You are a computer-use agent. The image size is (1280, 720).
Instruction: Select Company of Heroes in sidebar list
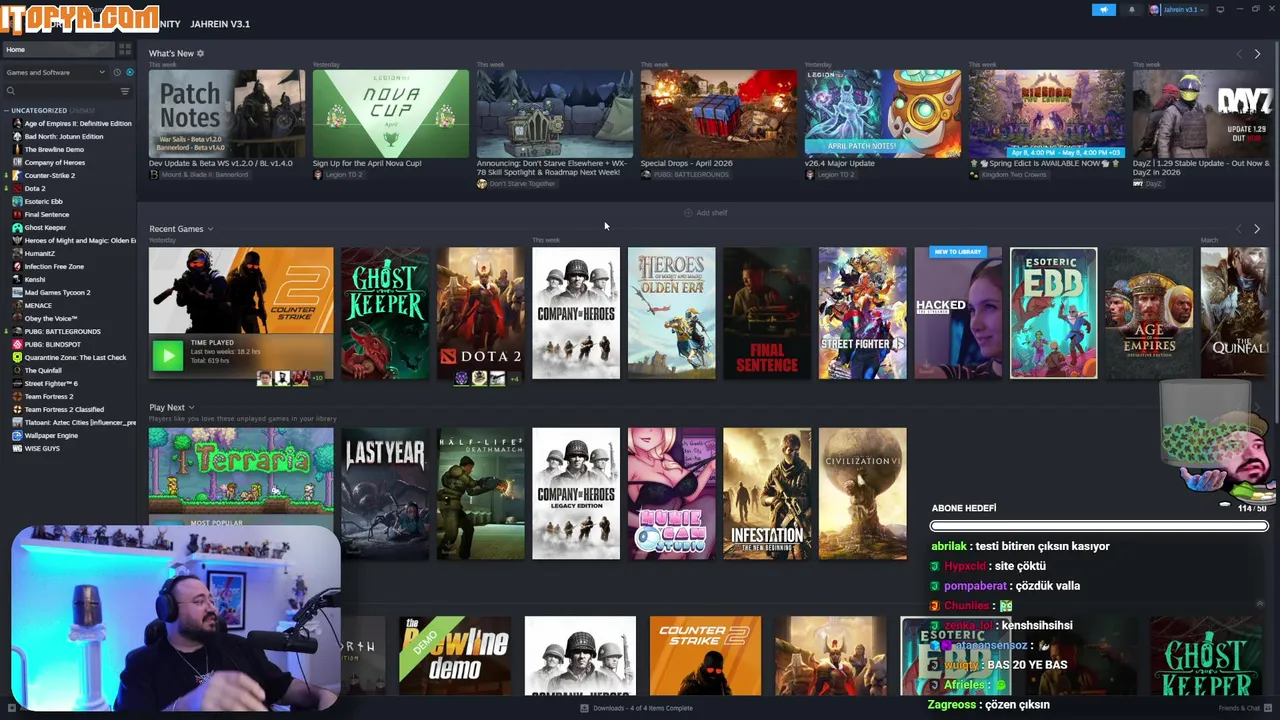(55, 162)
